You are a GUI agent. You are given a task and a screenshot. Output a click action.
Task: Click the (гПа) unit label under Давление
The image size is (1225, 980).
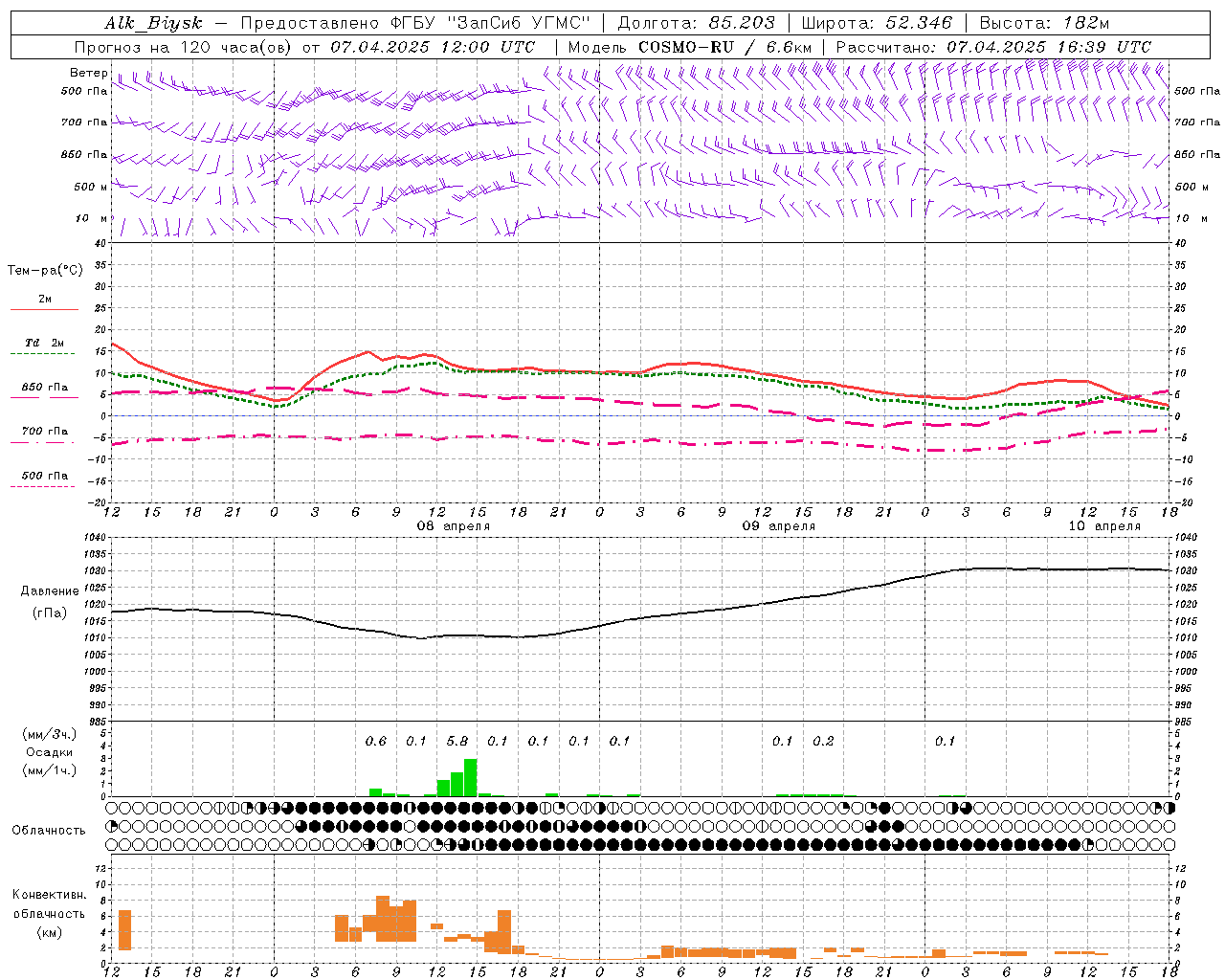pyautogui.click(x=50, y=613)
